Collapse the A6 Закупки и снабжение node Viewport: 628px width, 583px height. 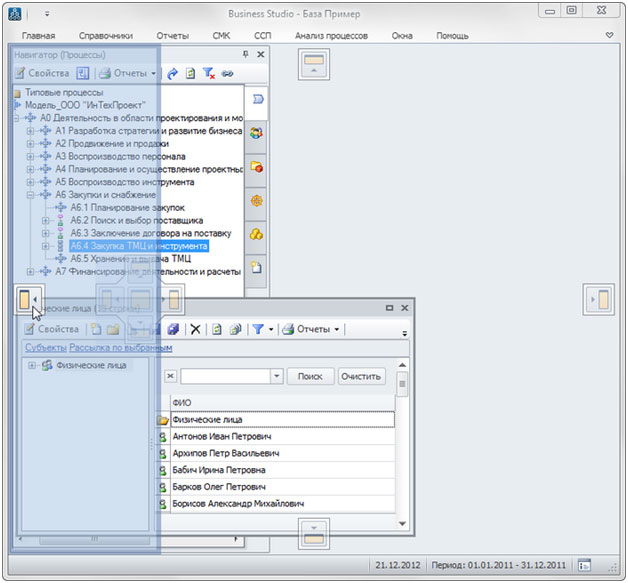[30, 195]
